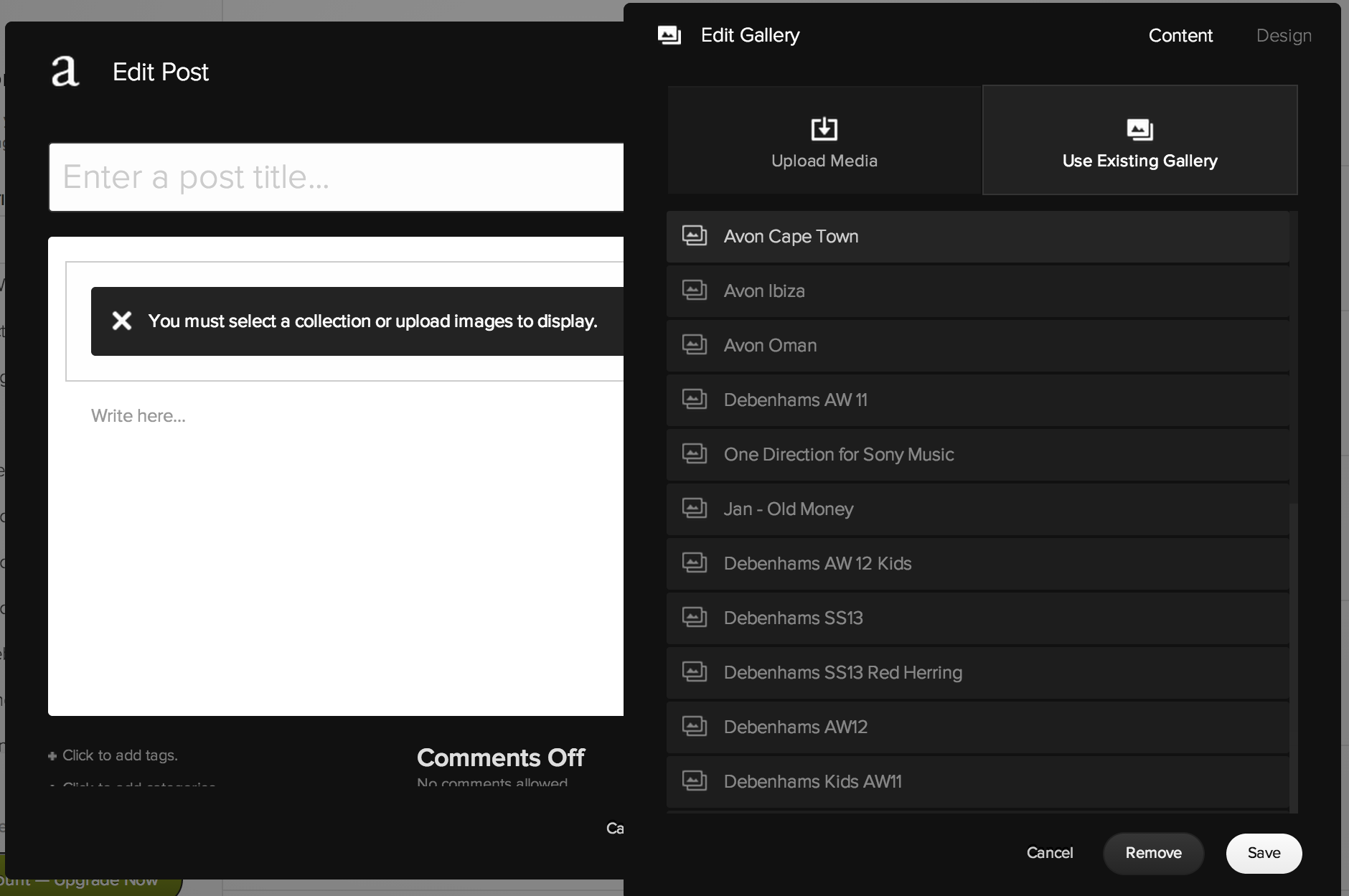Click the gallery icon beside Debenhams Kids AW11
1349x896 pixels.
[x=694, y=781]
